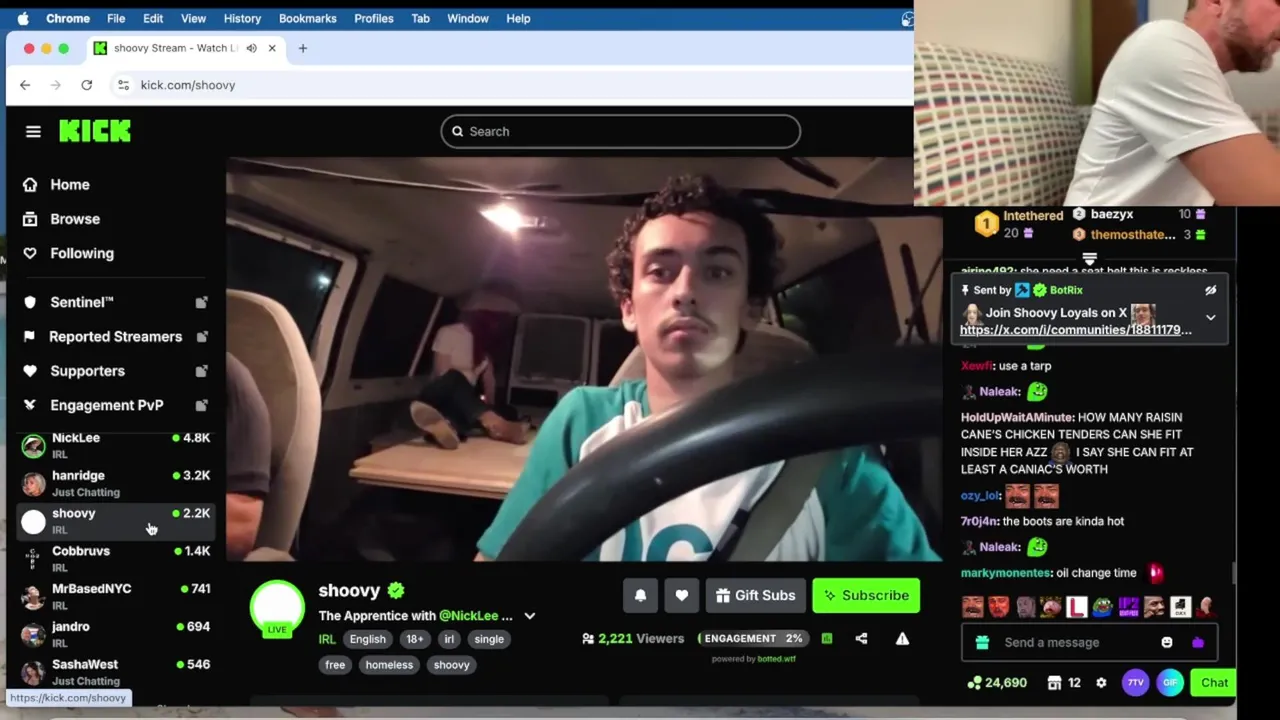The image size is (1280, 720).
Task: Hide the pinned BotRix message
Action: 1210,290
